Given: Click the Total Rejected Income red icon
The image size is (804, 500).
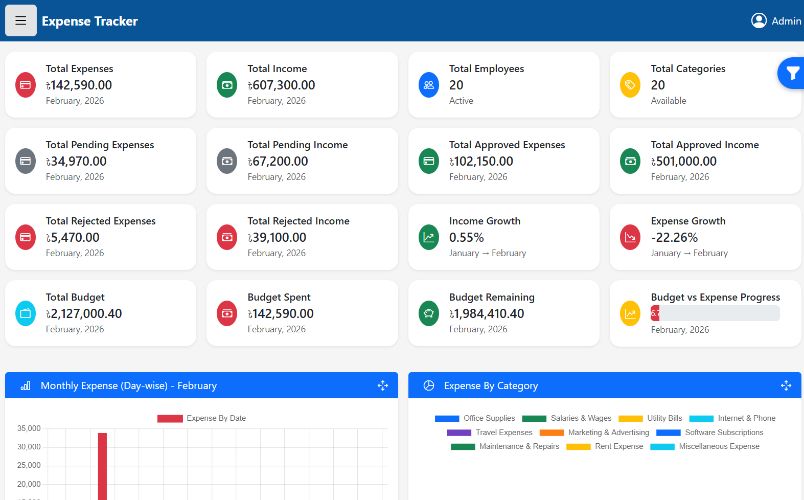Looking at the screenshot, I should click(x=227, y=237).
